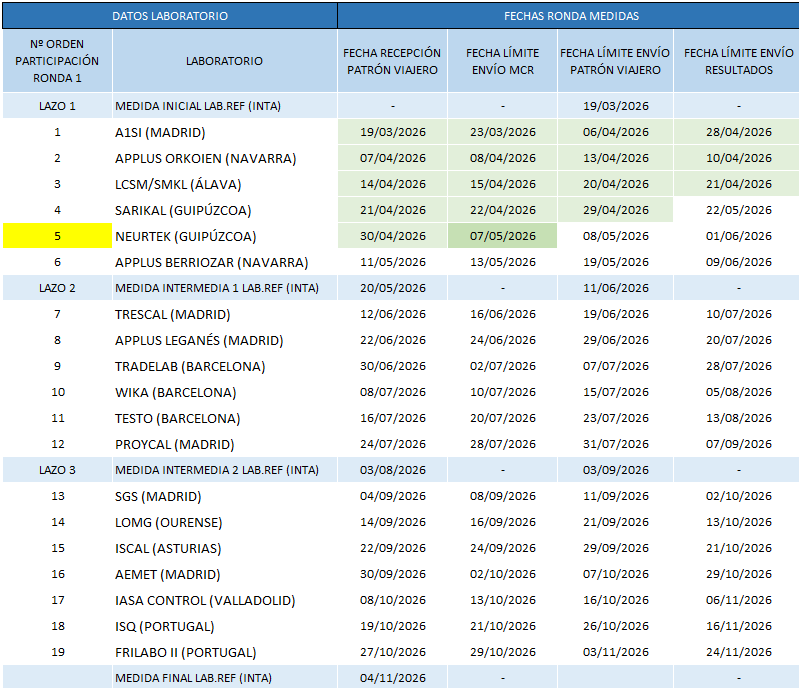799x688 pixels.
Task: Select the MEDIDA FINAL LAB.REF (INTA) cell
Action: (x=224, y=678)
